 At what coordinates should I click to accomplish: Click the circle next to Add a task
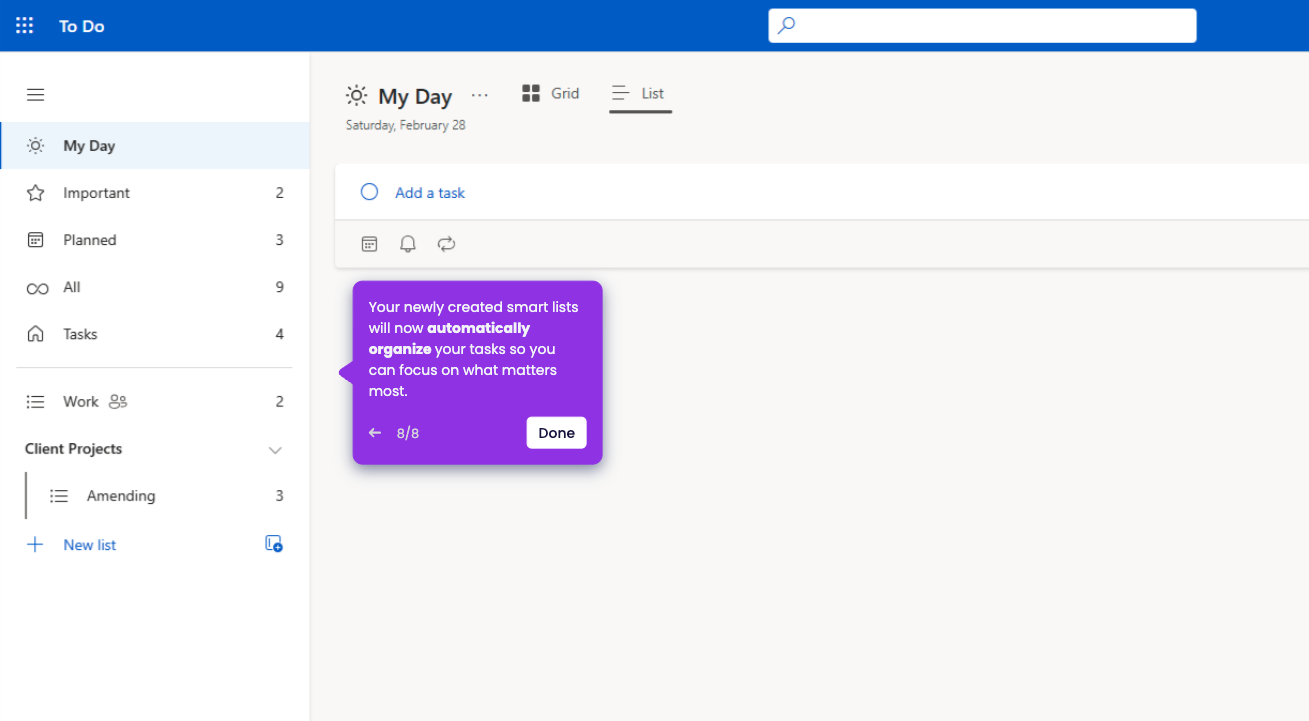(369, 192)
